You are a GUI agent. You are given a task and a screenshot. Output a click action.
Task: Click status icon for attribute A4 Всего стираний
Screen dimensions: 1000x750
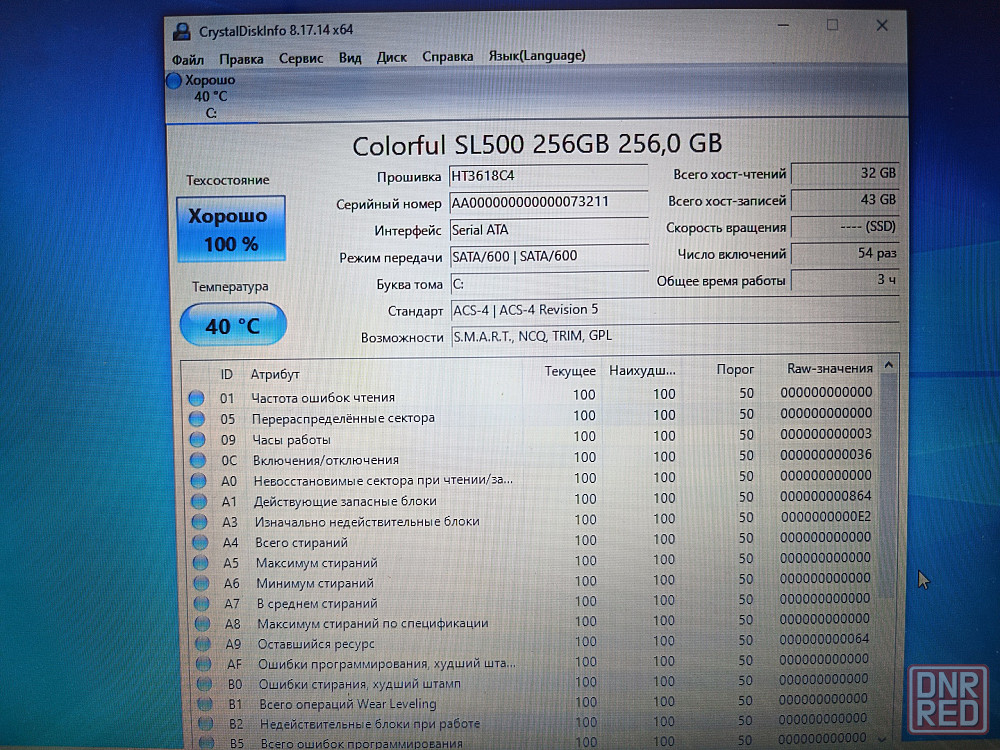pos(200,543)
